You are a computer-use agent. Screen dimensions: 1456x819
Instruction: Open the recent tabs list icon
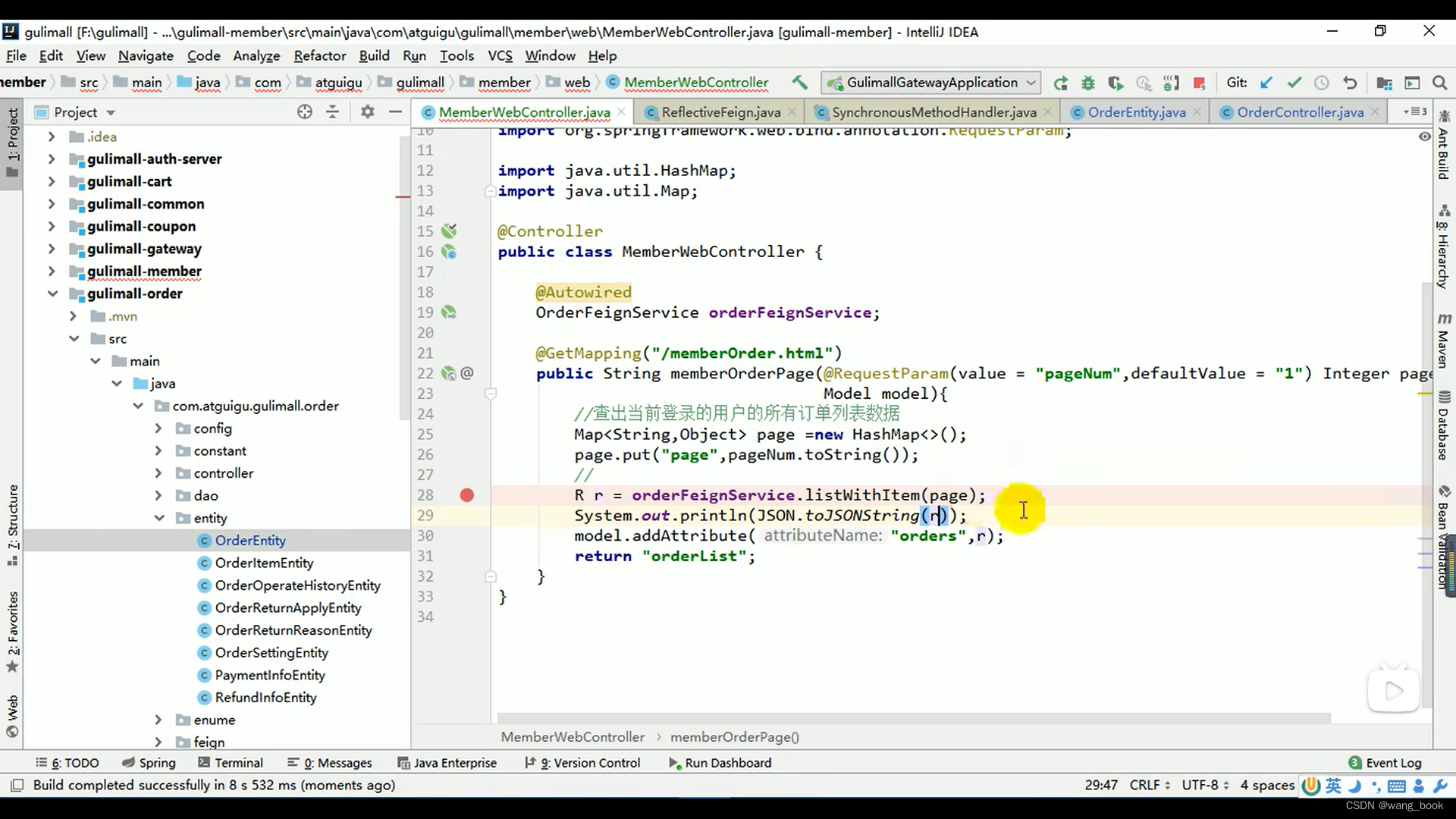pos(1414,112)
